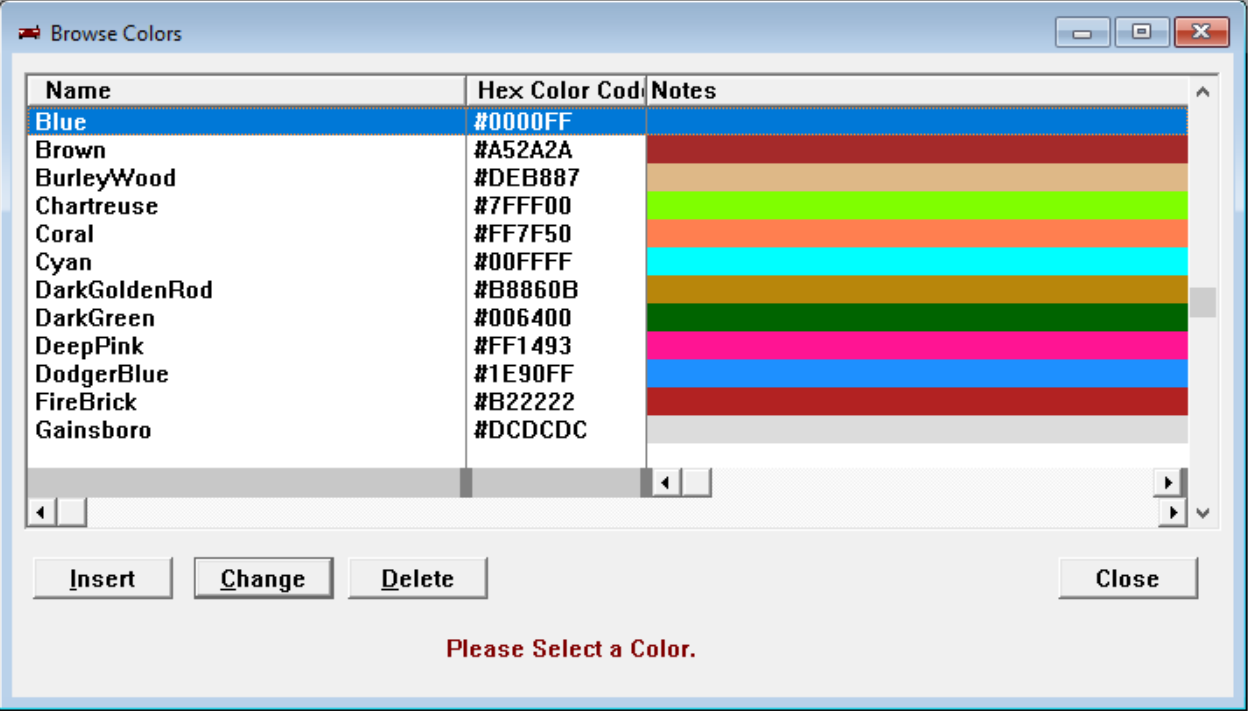Click hex code #DEB887

(526, 178)
